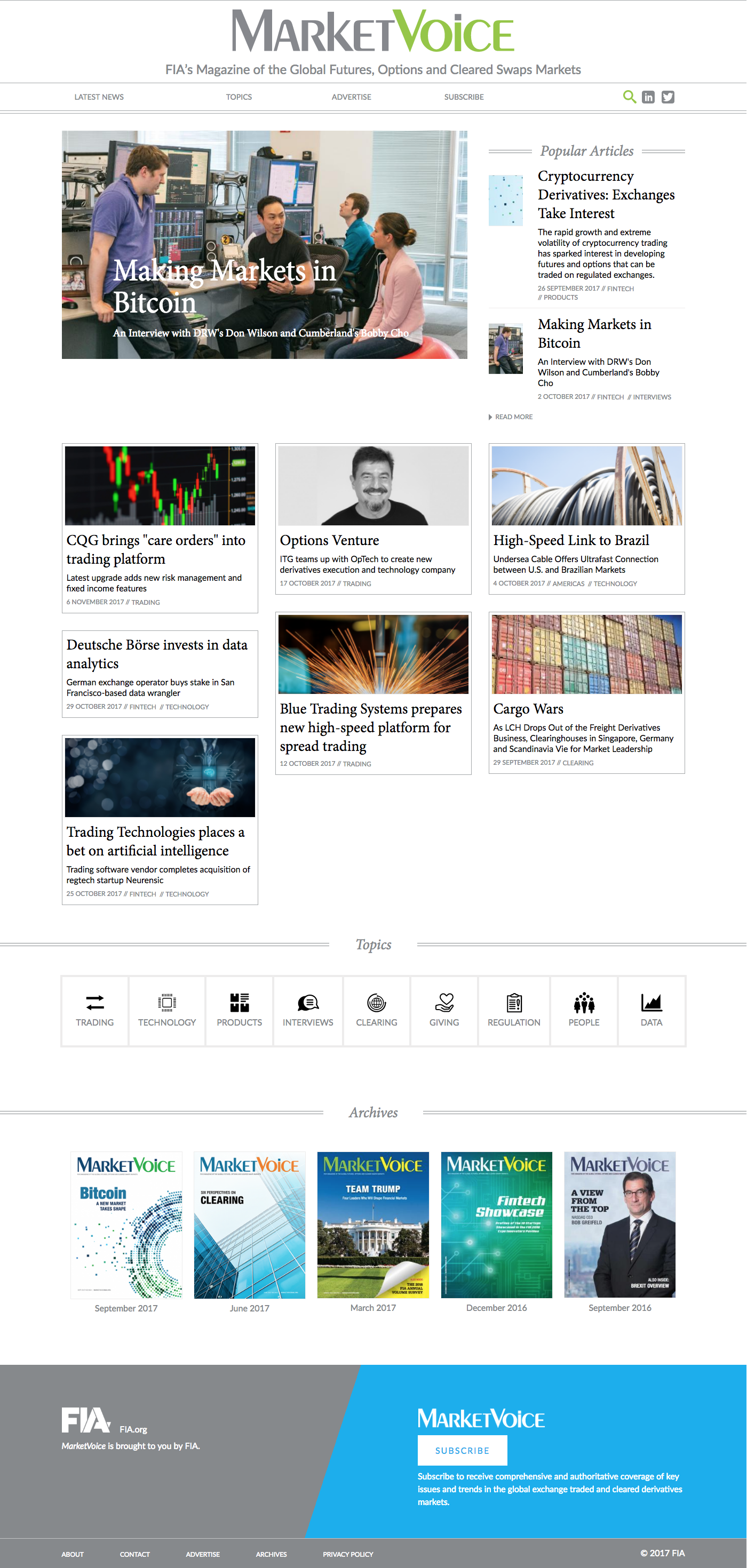Open the LATEST NEWS menu

click(99, 97)
